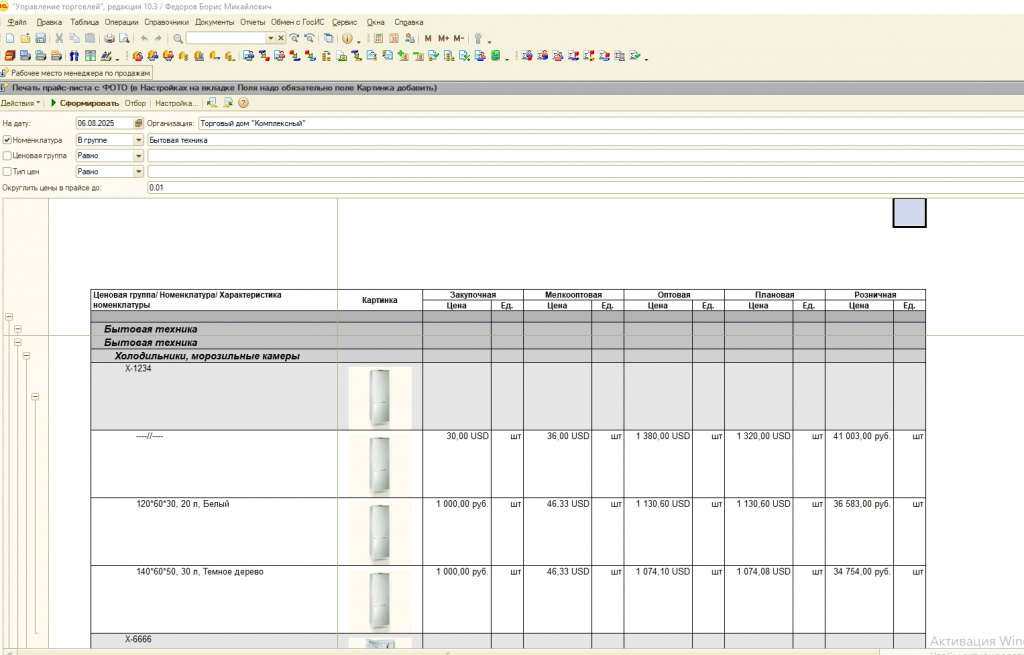This screenshot has height=655, width=1024.
Task: Enable the Тип цен checkbox
Action: pos(7,171)
